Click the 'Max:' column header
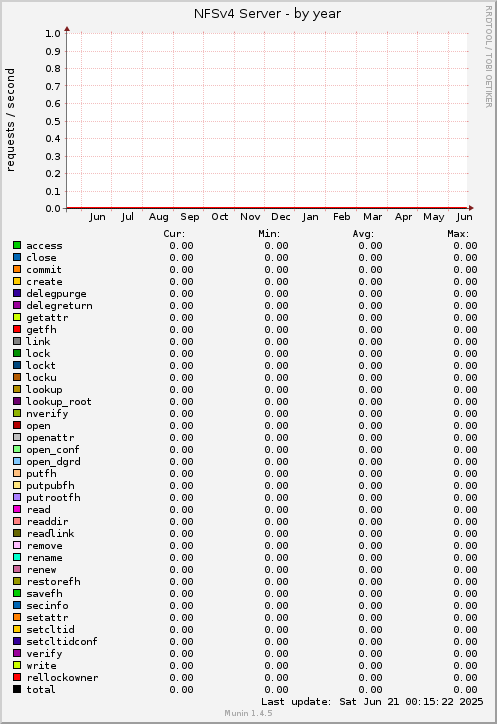 click(458, 234)
